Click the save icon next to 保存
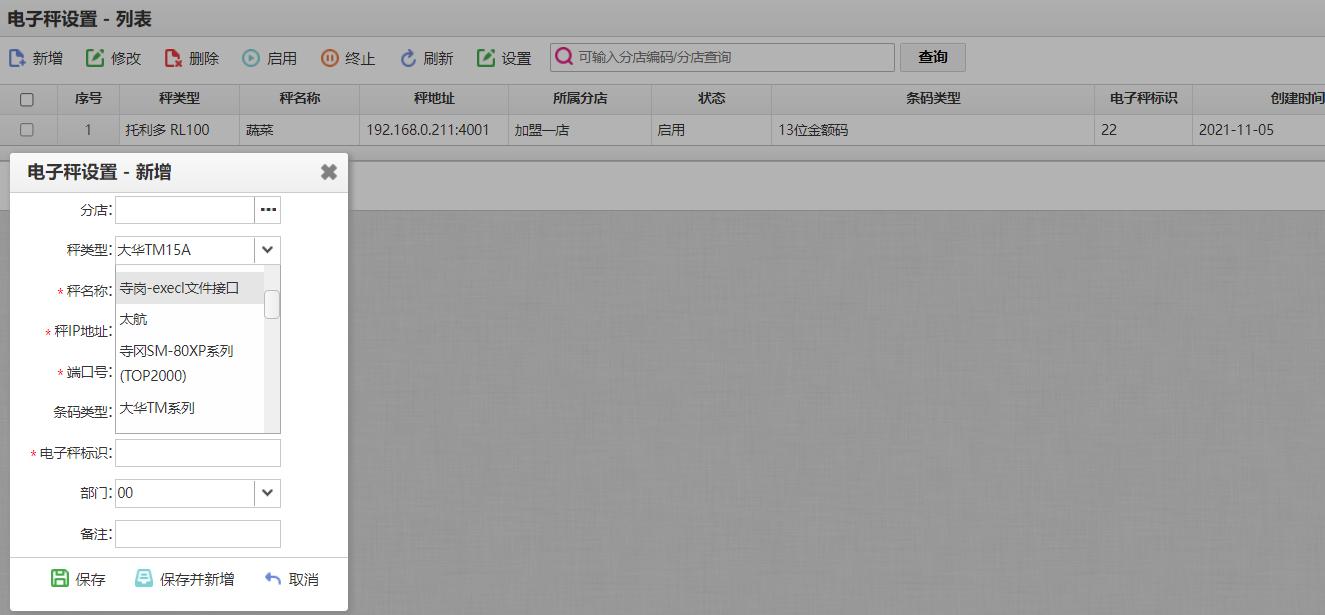Viewport: 1325px width, 615px height. coord(60,578)
